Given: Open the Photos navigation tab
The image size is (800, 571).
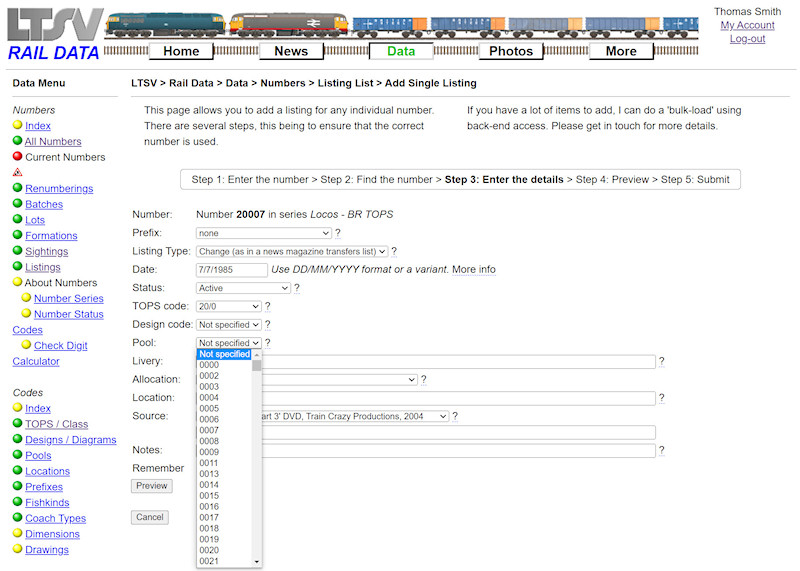Looking at the screenshot, I should tap(511, 51).
